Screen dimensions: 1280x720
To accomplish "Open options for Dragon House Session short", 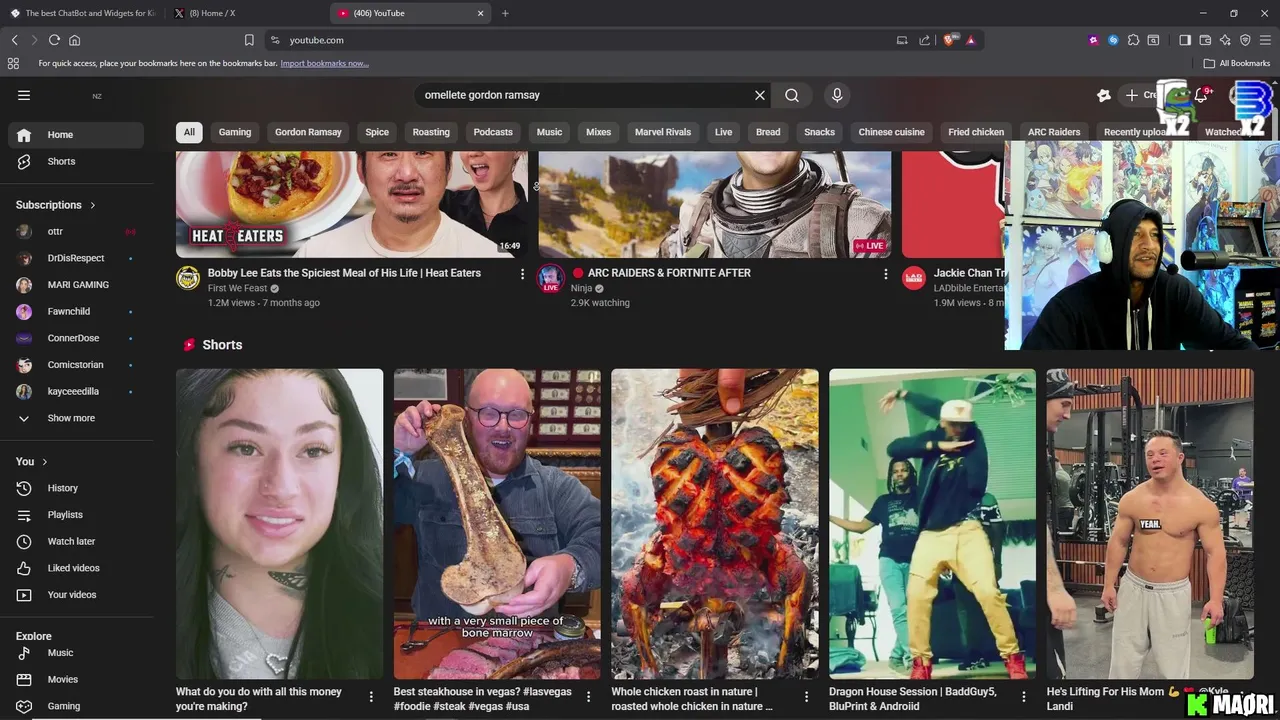I will pyautogui.click(x=1024, y=696).
